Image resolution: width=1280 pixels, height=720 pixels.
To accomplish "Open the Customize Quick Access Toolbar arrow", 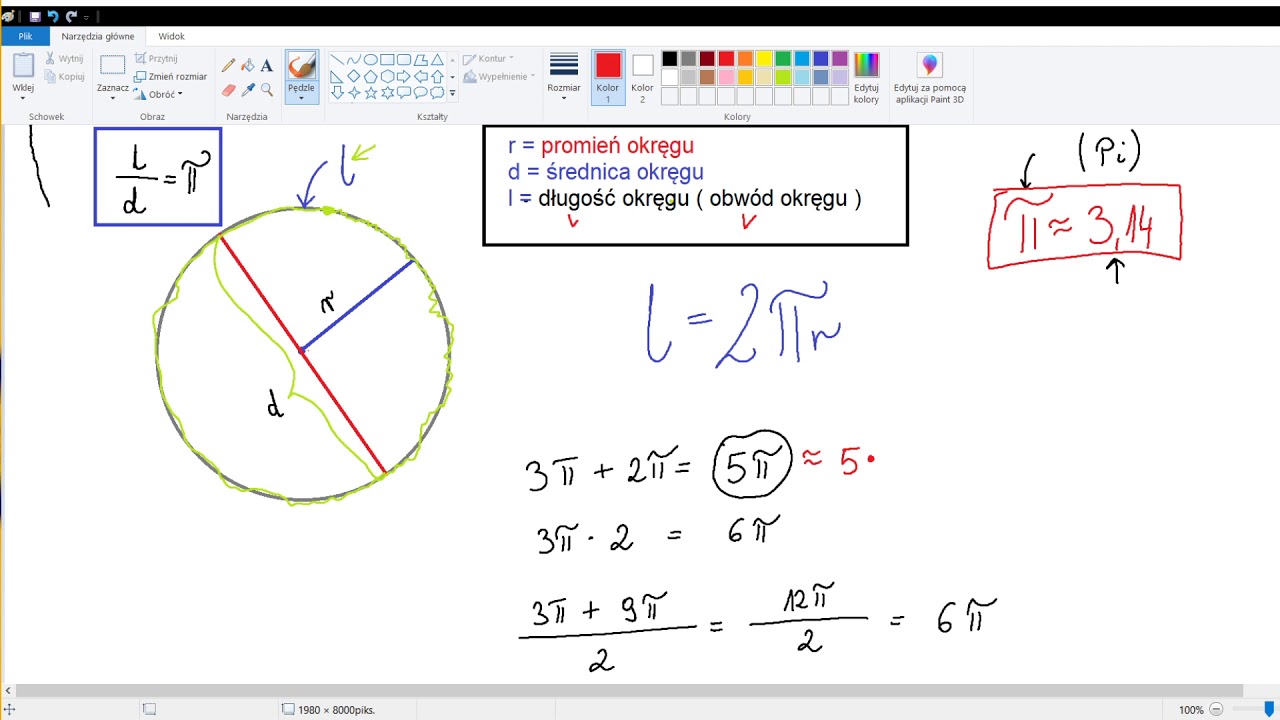I will (x=87, y=17).
